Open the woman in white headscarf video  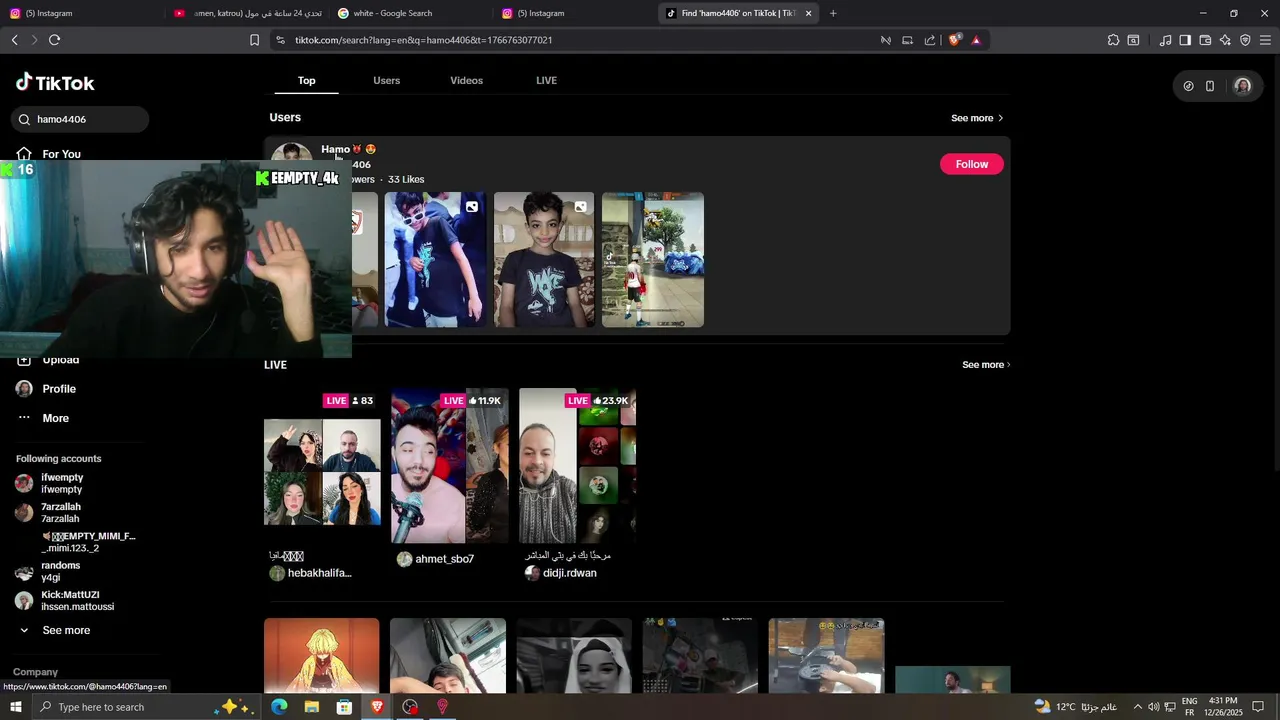574,655
